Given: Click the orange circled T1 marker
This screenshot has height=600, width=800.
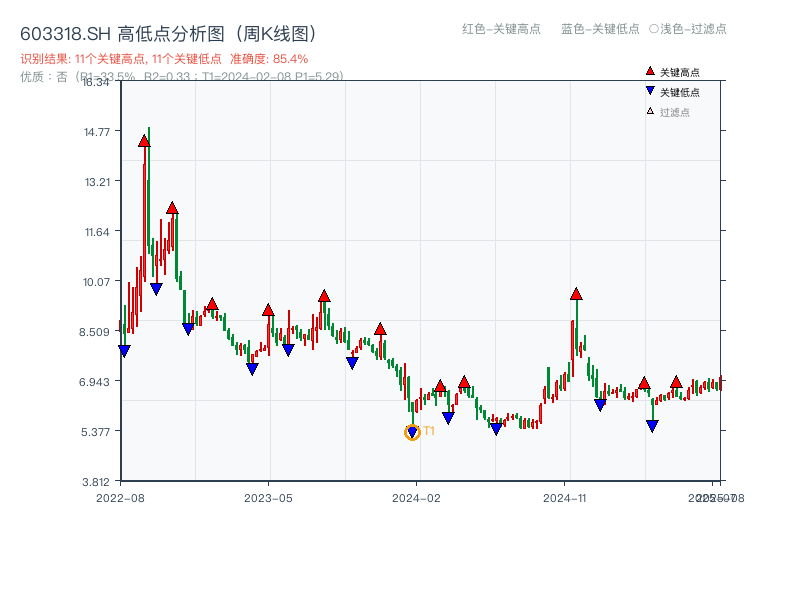Looking at the screenshot, I should [412, 432].
